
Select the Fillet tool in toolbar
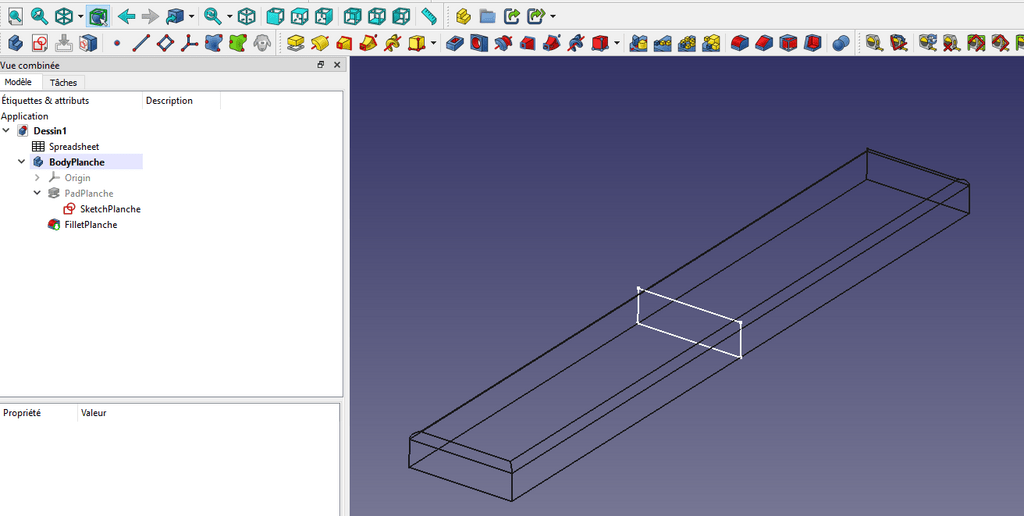click(739, 43)
